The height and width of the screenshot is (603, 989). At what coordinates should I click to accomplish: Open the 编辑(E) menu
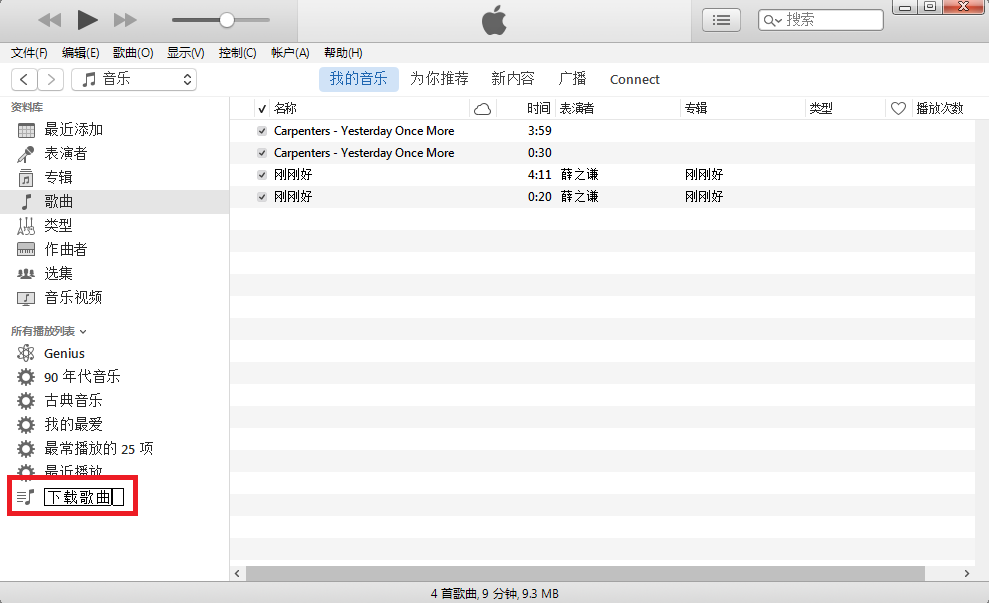(x=81, y=53)
